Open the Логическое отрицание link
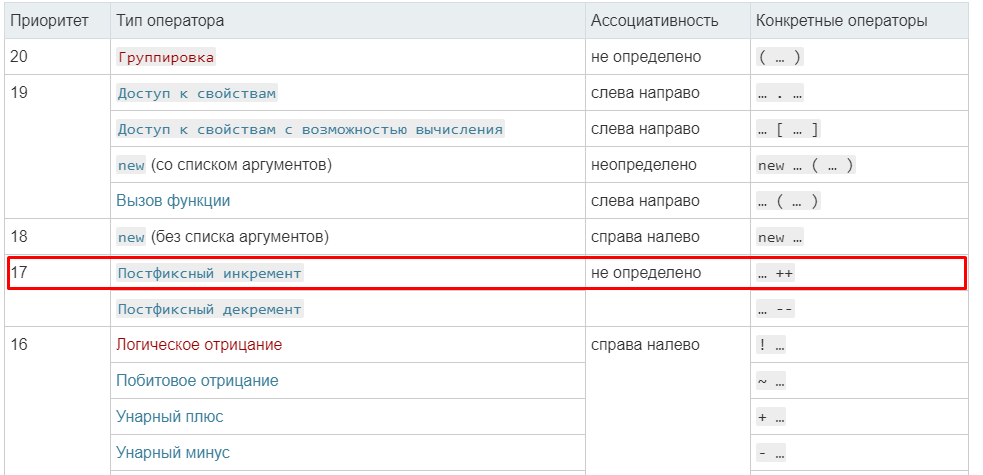The image size is (983, 475). click(x=199, y=345)
